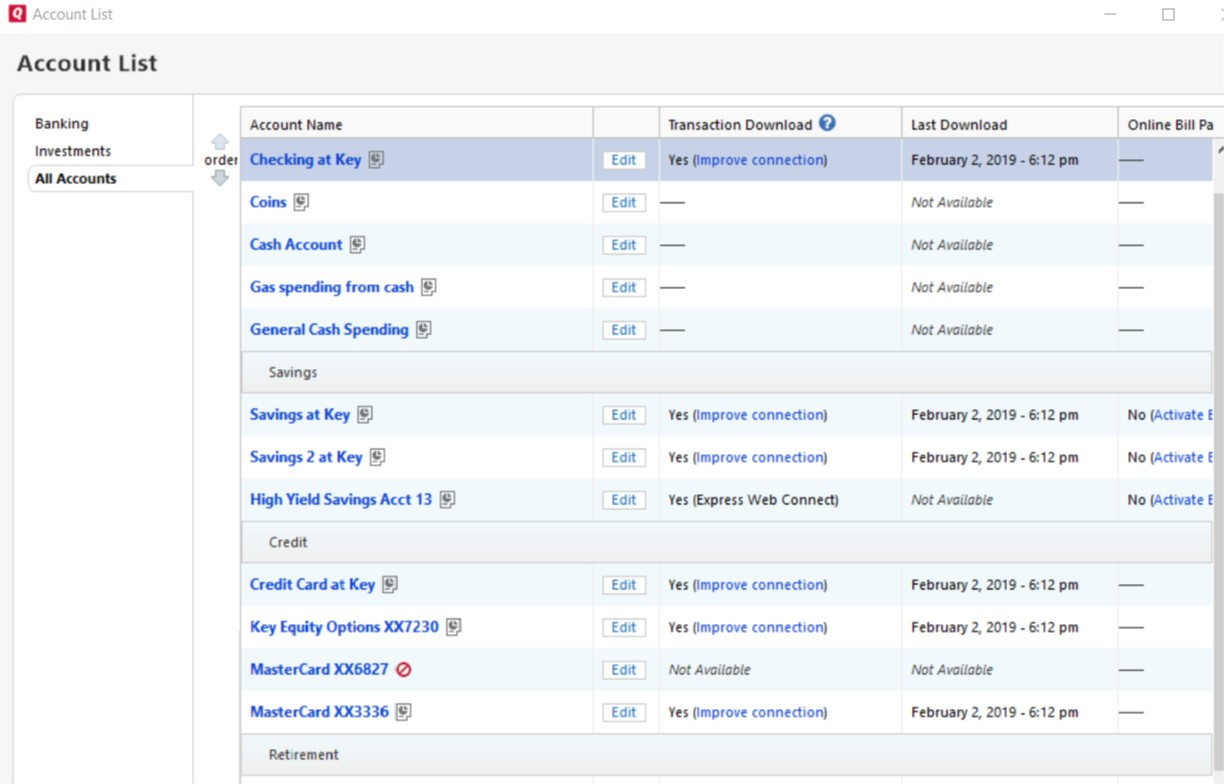Viewport: 1224px width, 784px height.
Task: Maximize the Account List window
Action: 1168,14
